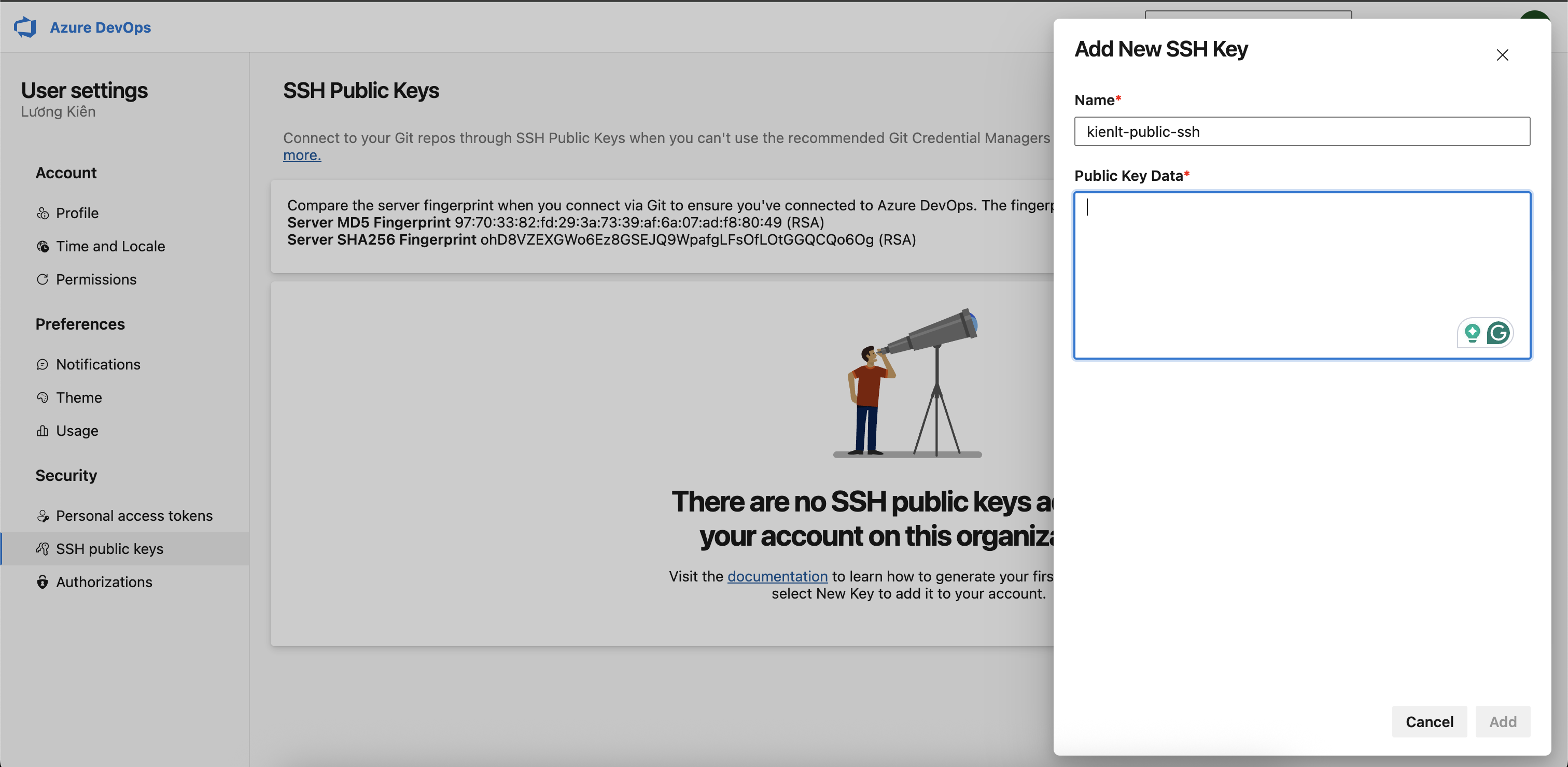The width and height of the screenshot is (1568, 767).
Task: Click the Azure DevOps home link text
Action: point(101,27)
